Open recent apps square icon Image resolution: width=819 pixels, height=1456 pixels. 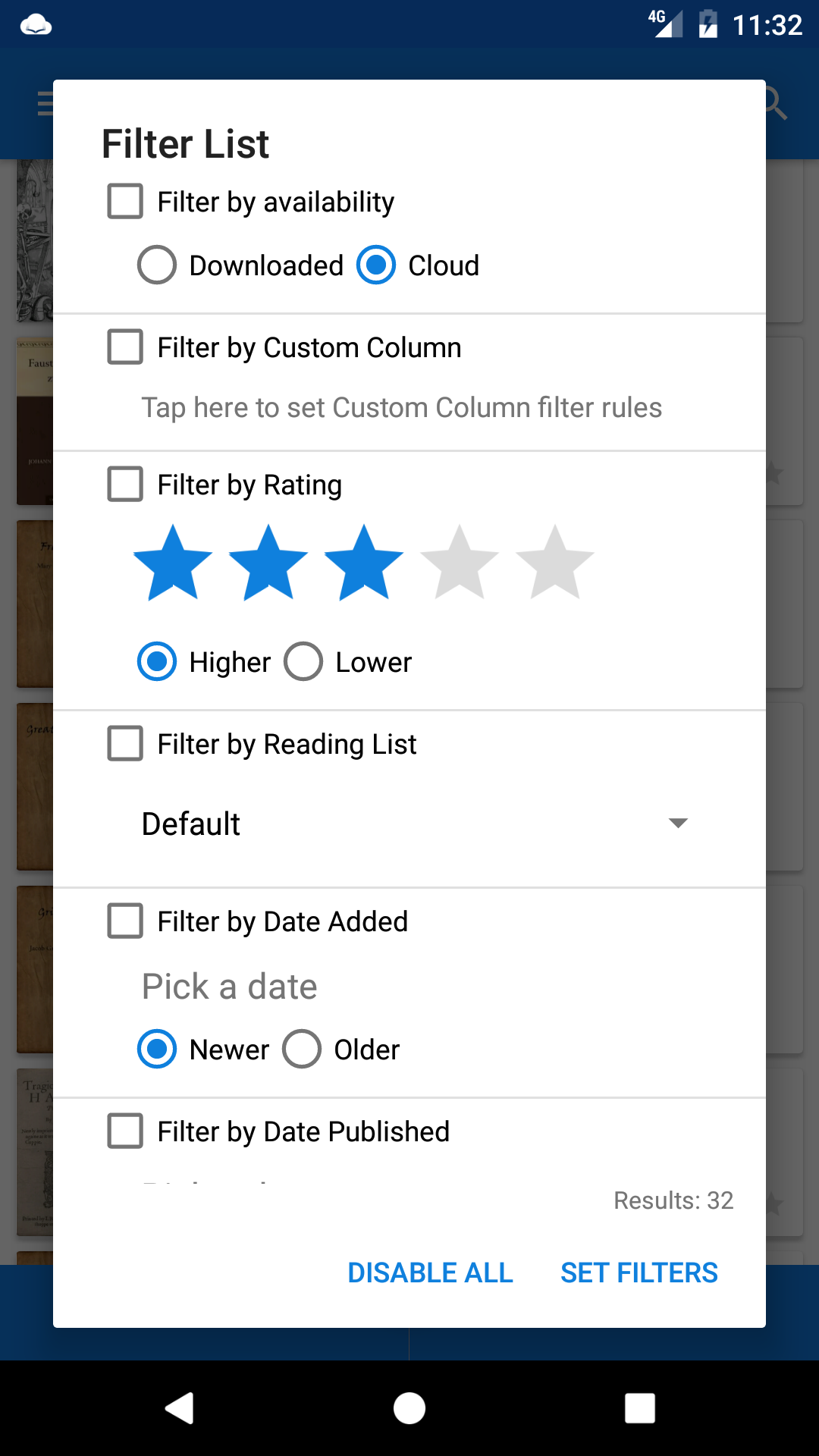pos(640,1408)
